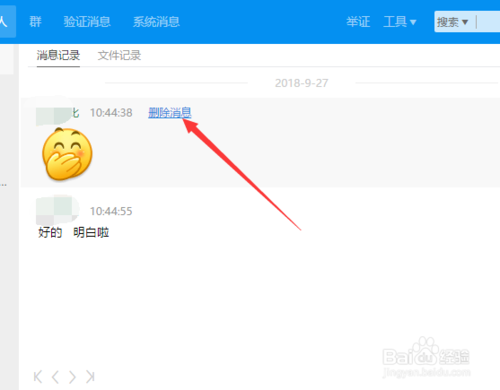Image resolution: width=500 pixels, height=390 pixels.
Task: Select the 文件记录 tab
Action: click(x=119, y=55)
